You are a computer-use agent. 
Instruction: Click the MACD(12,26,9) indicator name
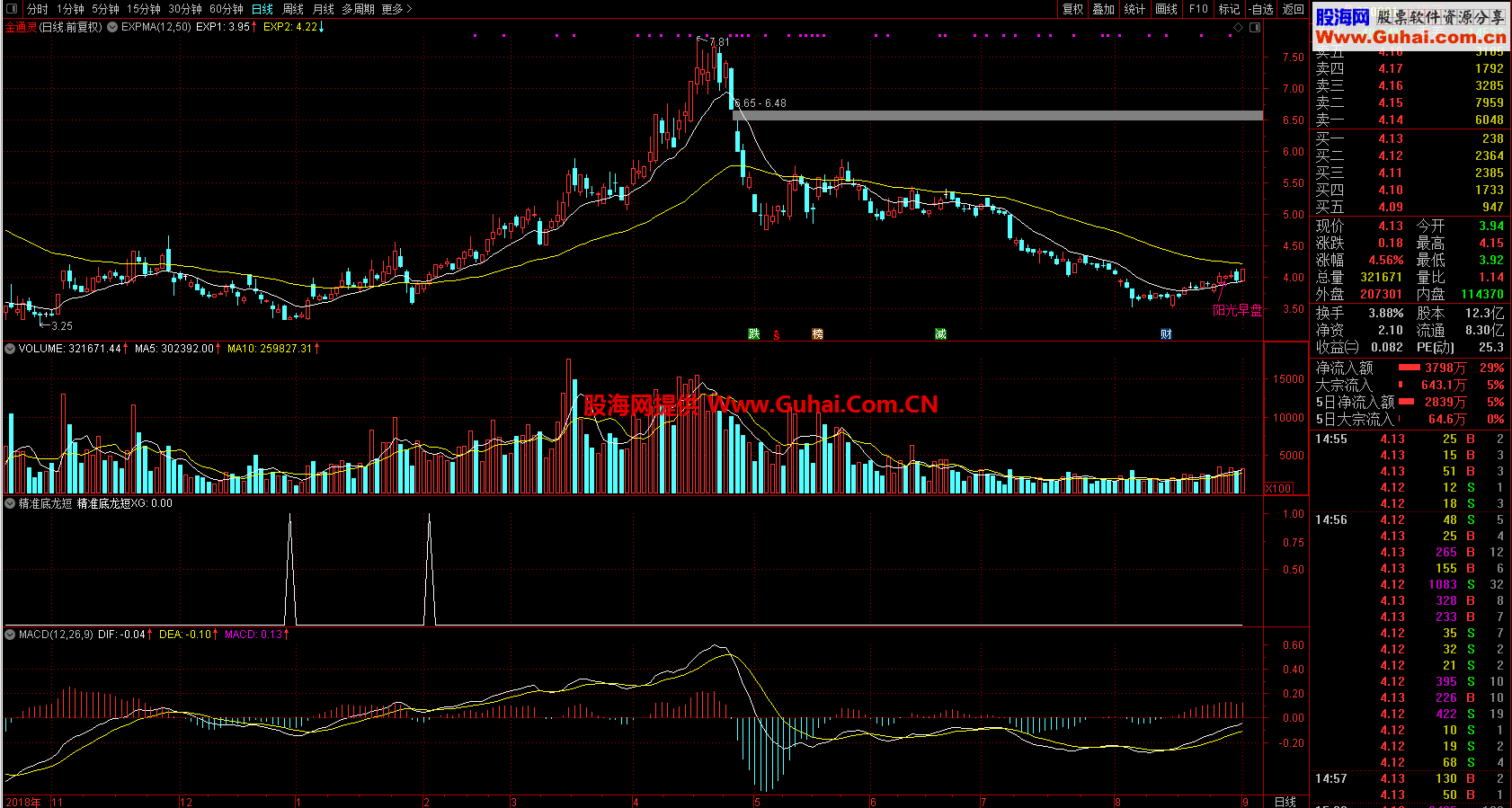56,634
